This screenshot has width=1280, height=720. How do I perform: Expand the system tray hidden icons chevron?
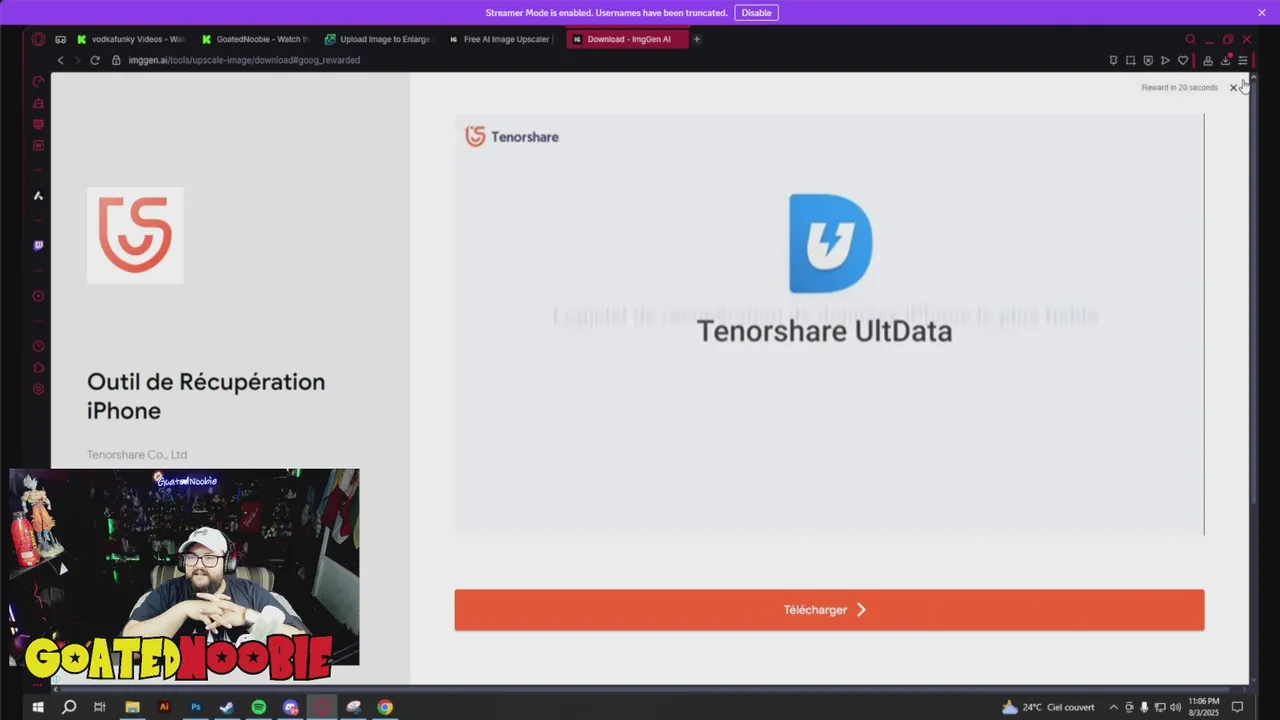1113,707
